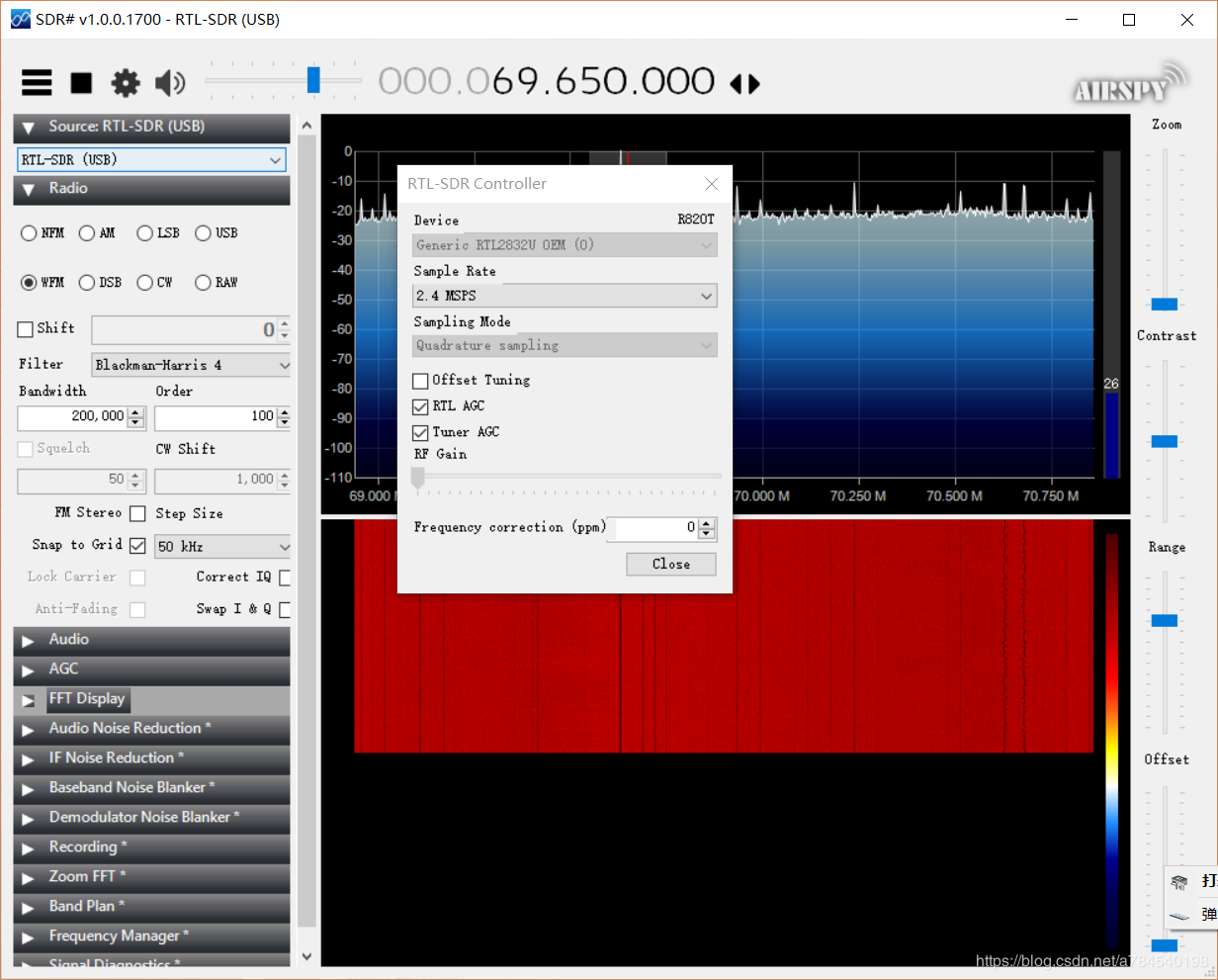Open the hamburger main menu
The image size is (1218, 980).
(x=37, y=83)
